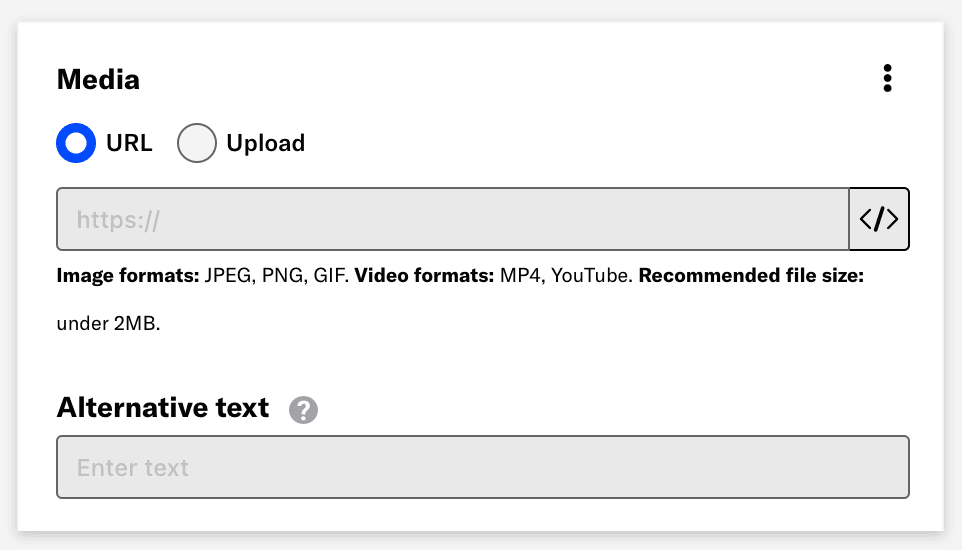Open the Media more options menu
Viewport: 962px width, 550px height.
pos(887,78)
